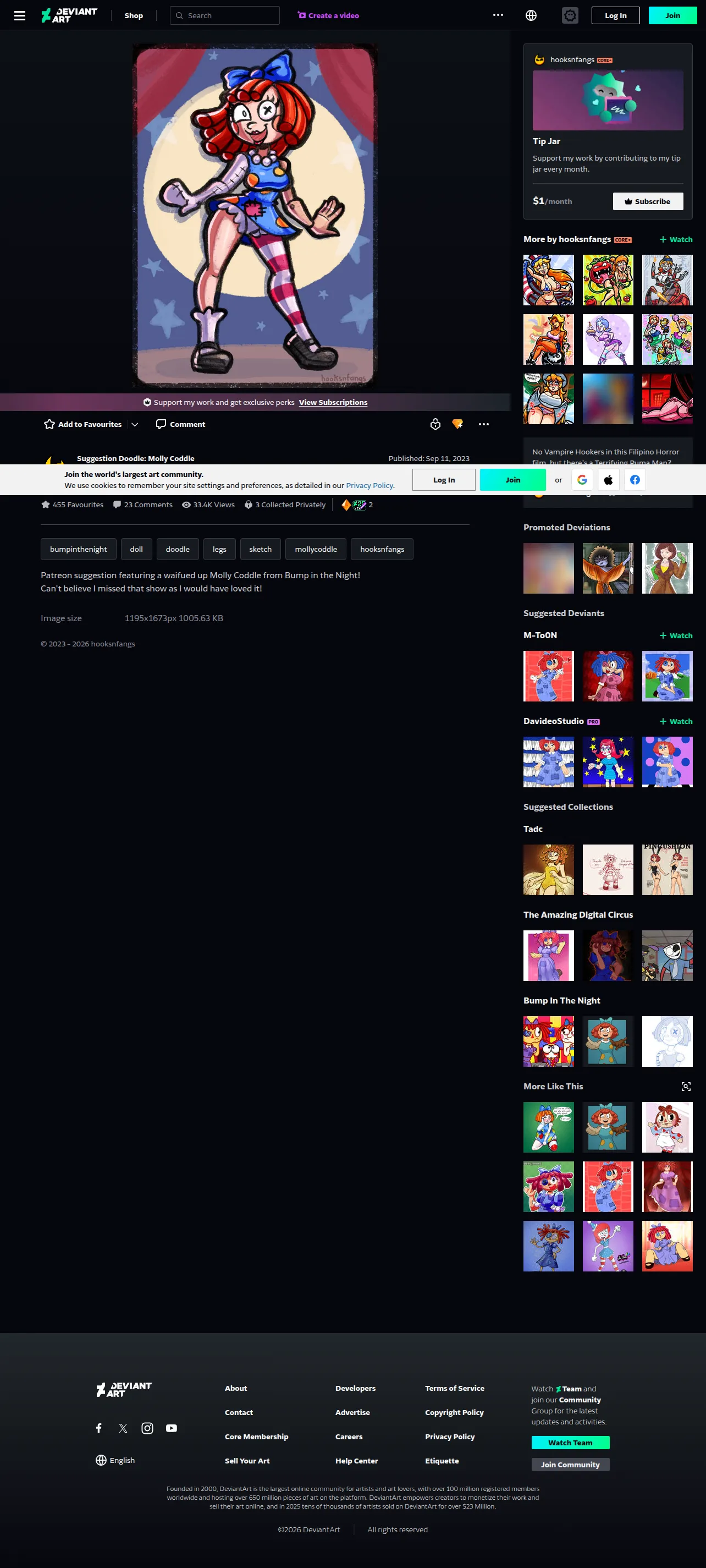Add the deviation to Favourites
706x1568 pixels.
(x=82, y=424)
